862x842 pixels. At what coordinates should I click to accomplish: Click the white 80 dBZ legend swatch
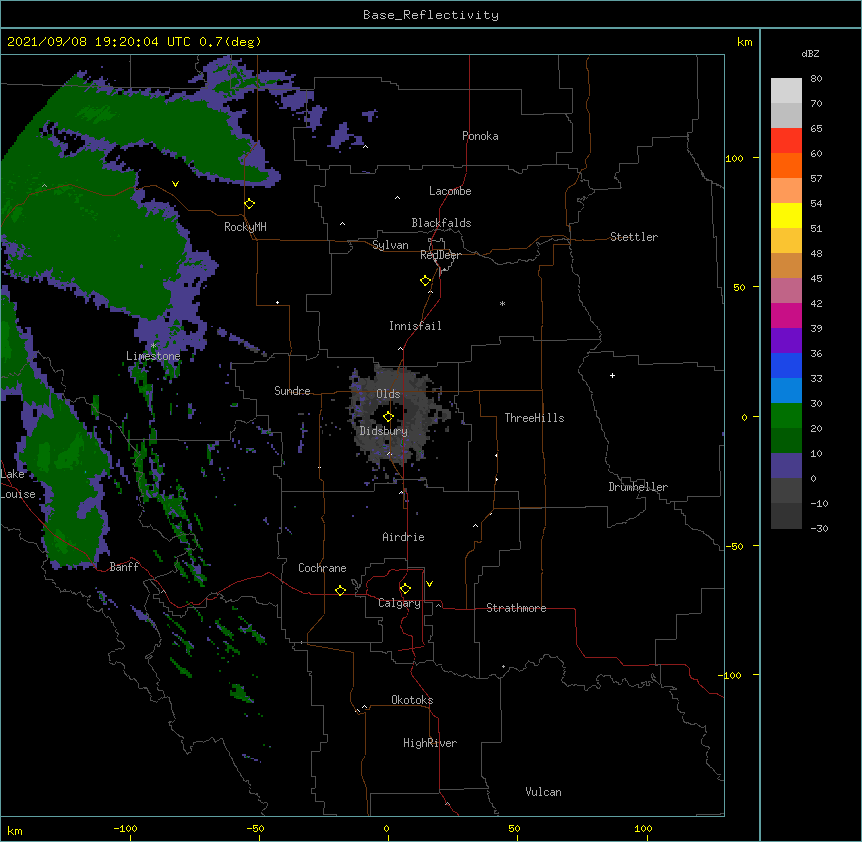[786, 91]
